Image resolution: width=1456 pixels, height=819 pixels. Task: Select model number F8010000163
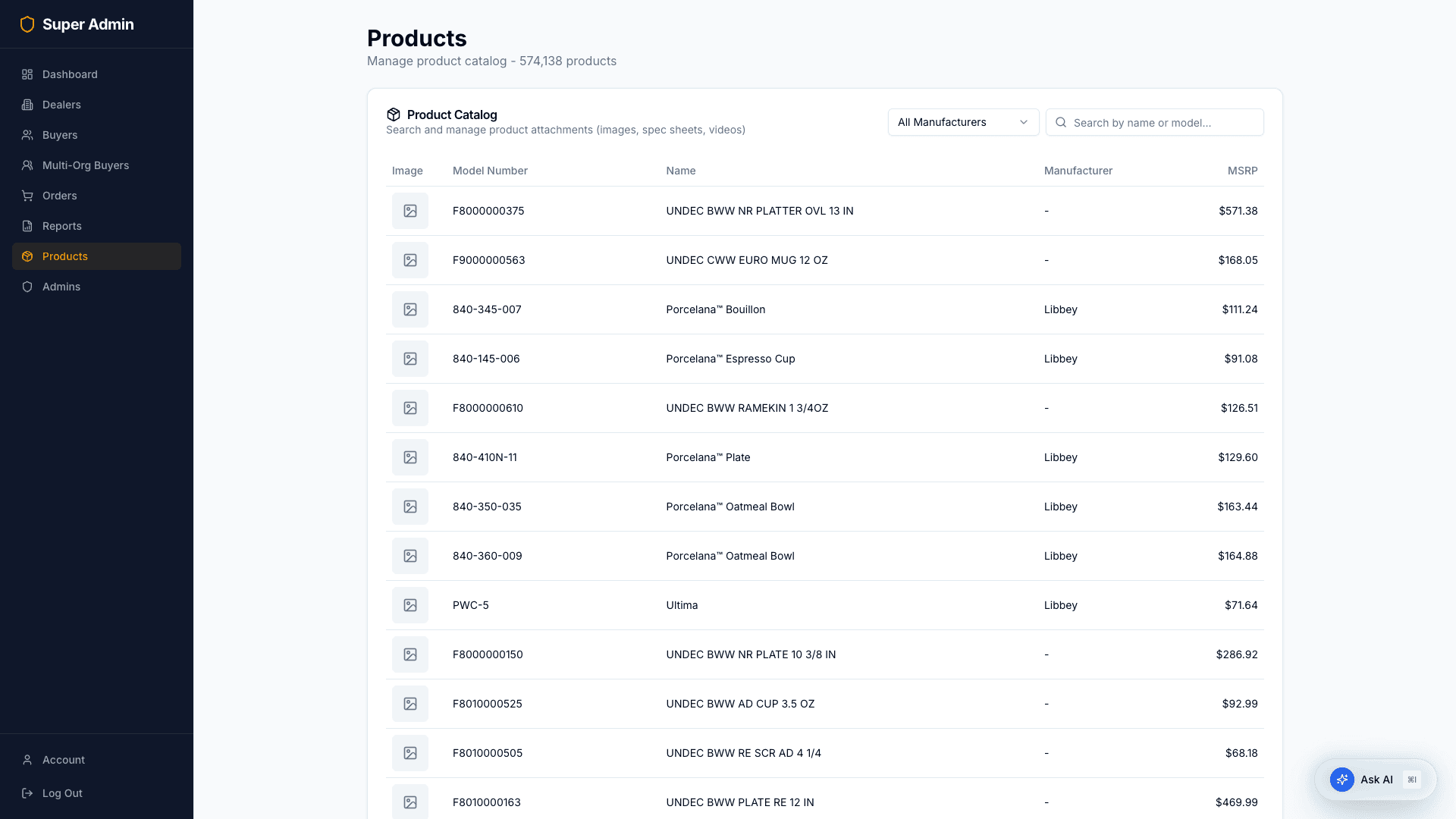[487, 802]
